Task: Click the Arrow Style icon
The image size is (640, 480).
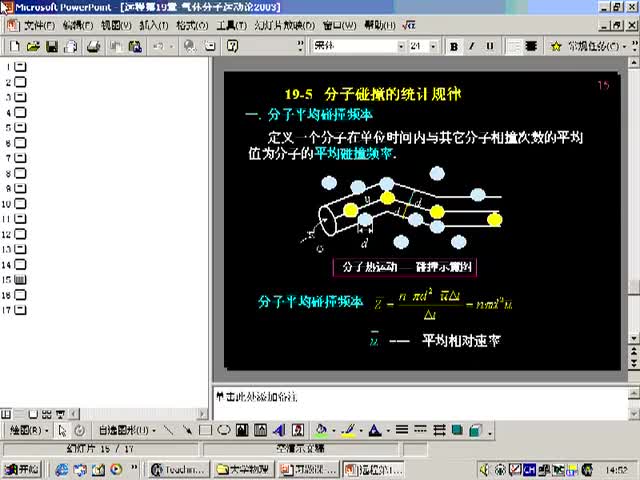Action: point(439,430)
